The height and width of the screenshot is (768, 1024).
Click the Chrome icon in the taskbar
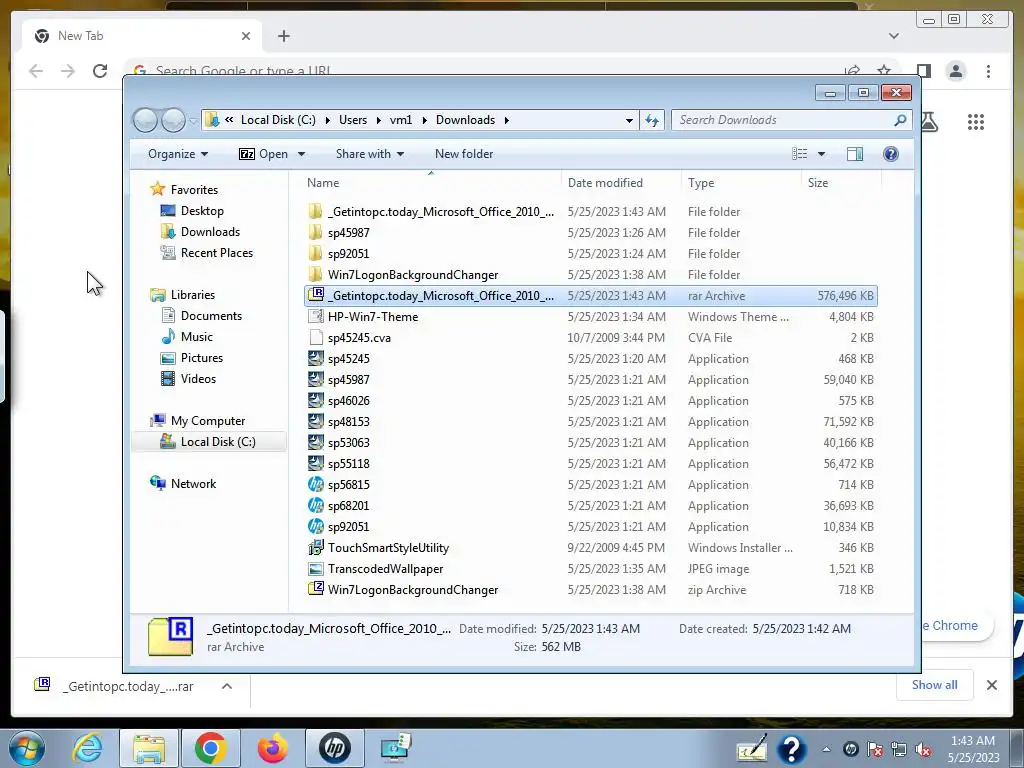pos(210,748)
